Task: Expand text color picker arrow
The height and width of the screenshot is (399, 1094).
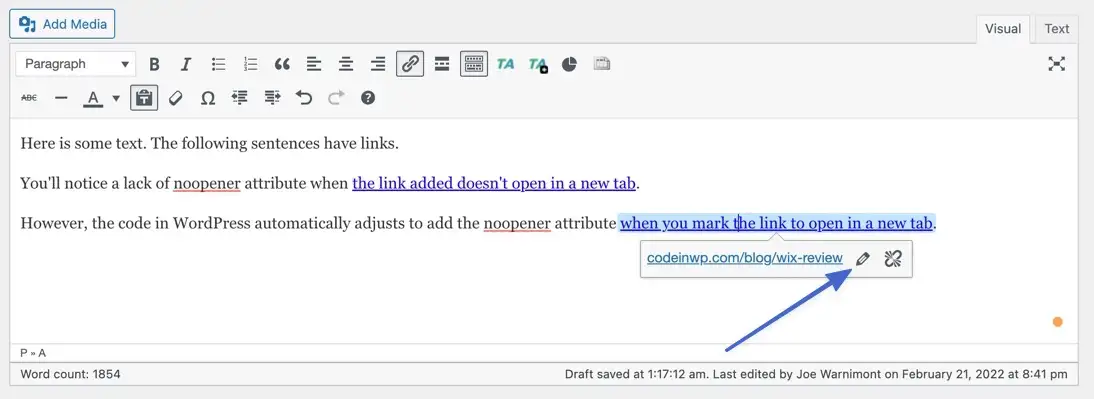Action: pyautogui.click(x=117, y=98)
